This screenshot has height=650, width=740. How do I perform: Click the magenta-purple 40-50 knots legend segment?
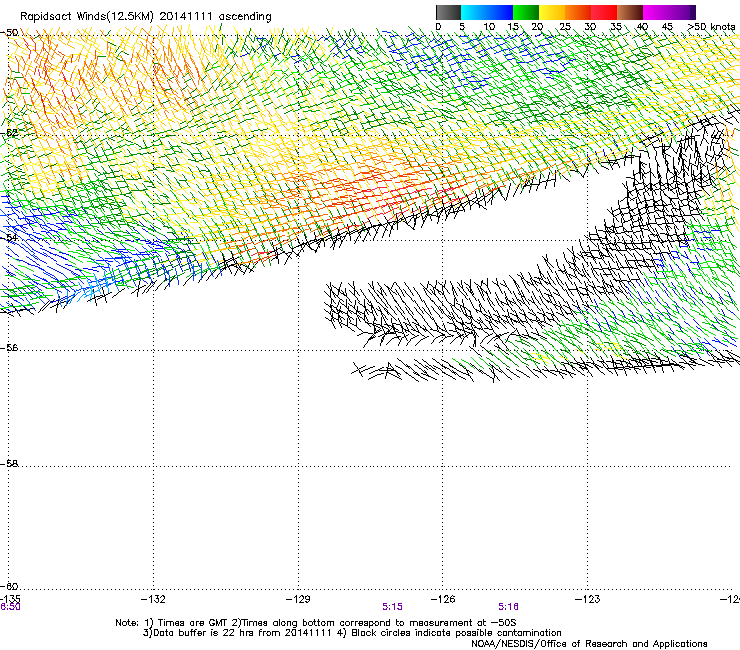[669, 12]
